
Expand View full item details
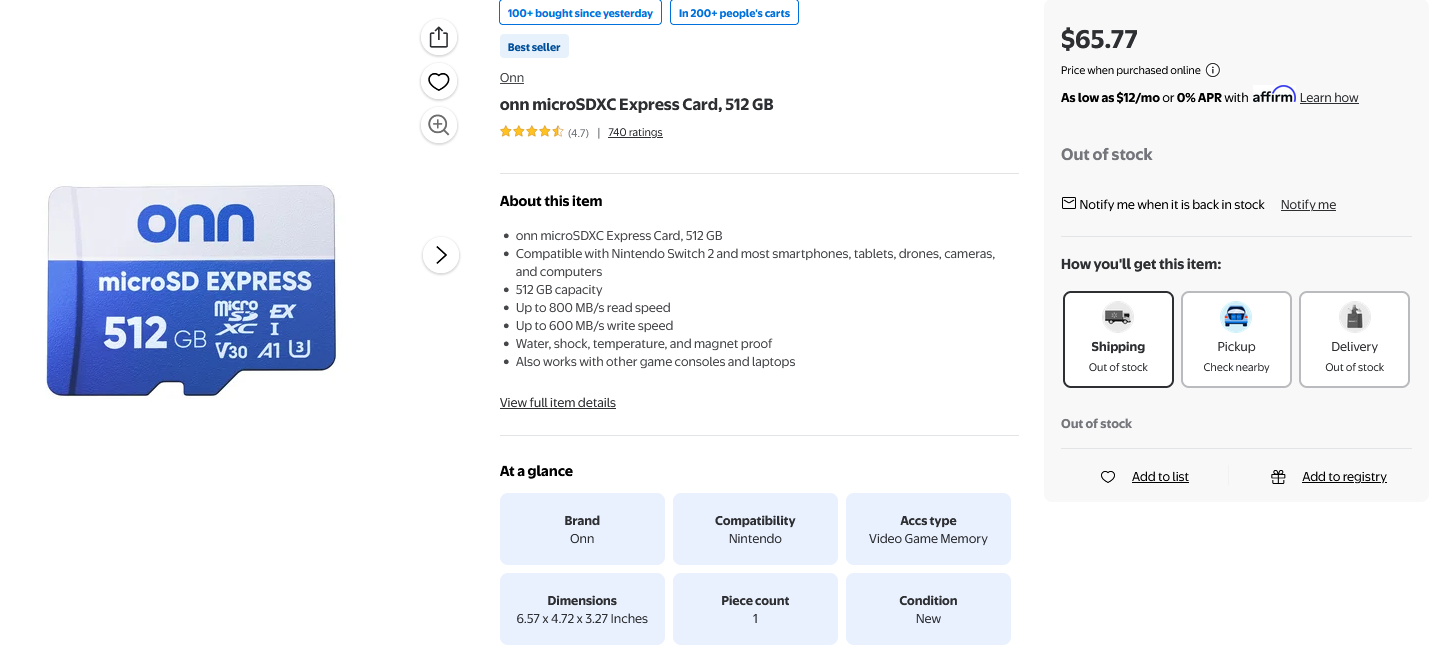click(x=558, y=403)
